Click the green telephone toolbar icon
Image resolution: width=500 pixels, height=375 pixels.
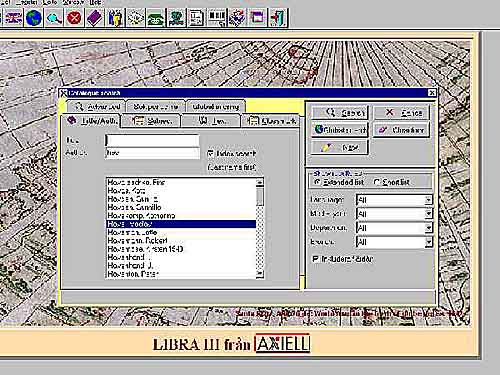(156, 17)
